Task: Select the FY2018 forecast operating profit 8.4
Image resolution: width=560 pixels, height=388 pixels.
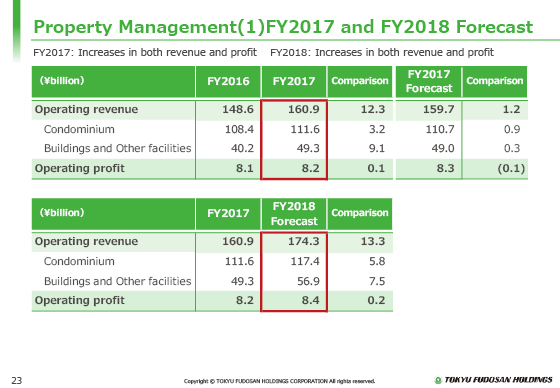Action: (310, 300)
